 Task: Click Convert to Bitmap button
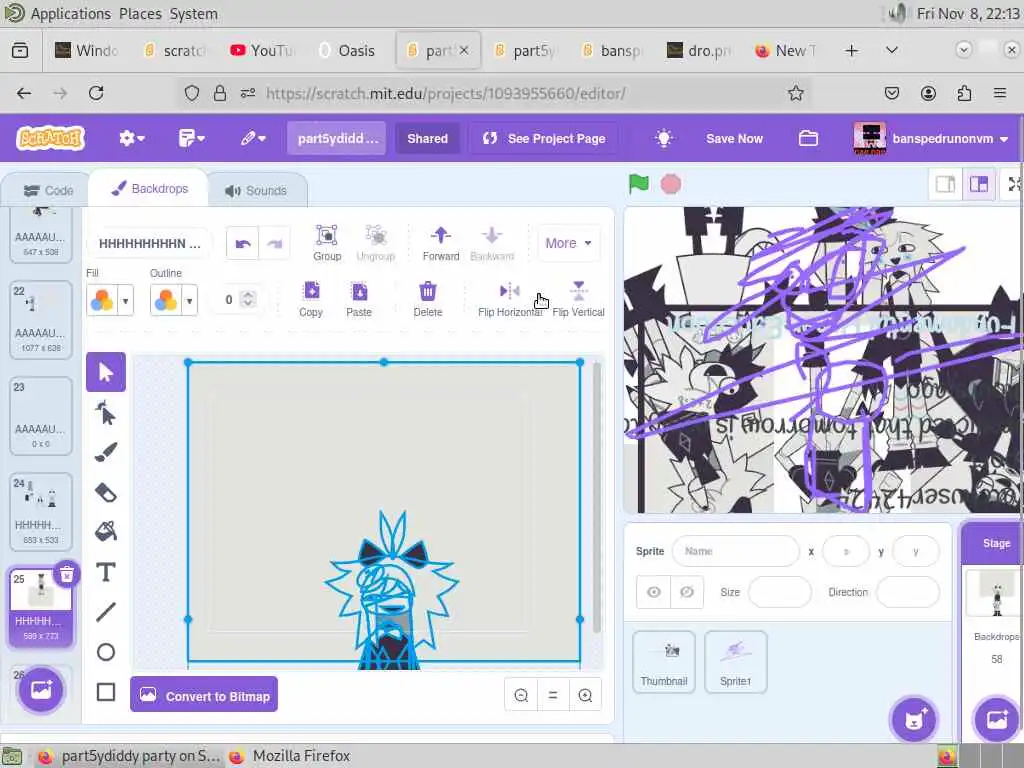(x=204, y=696)
